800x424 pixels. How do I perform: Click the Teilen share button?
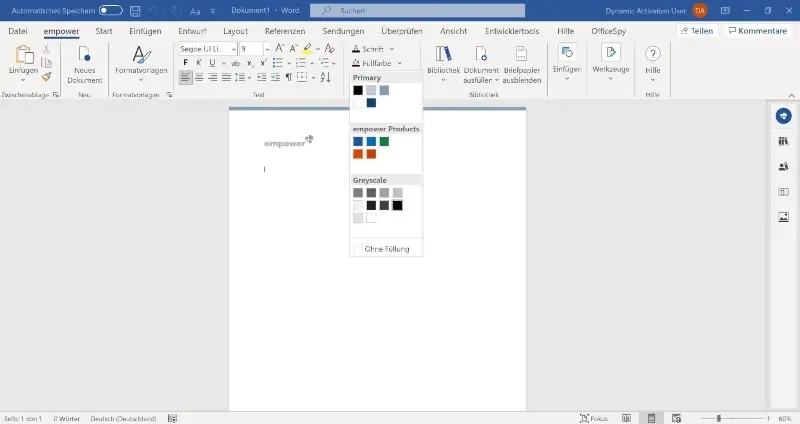tap(696, 31)
